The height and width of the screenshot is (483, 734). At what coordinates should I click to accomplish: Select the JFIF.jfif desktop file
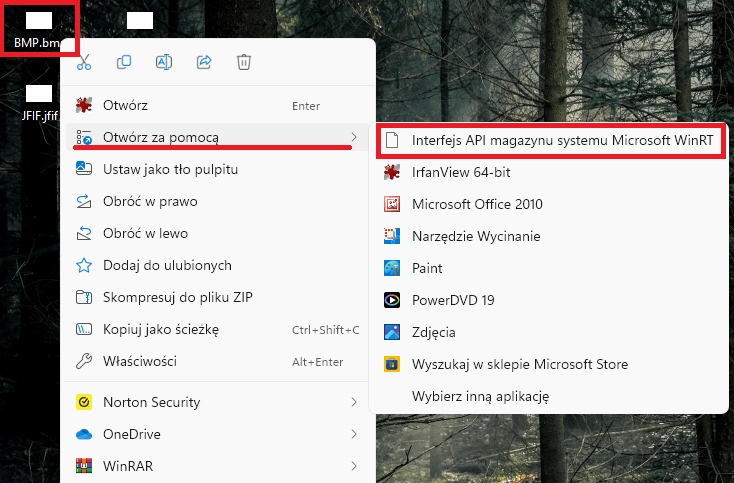pyautogui.click(x=39, y=103)
